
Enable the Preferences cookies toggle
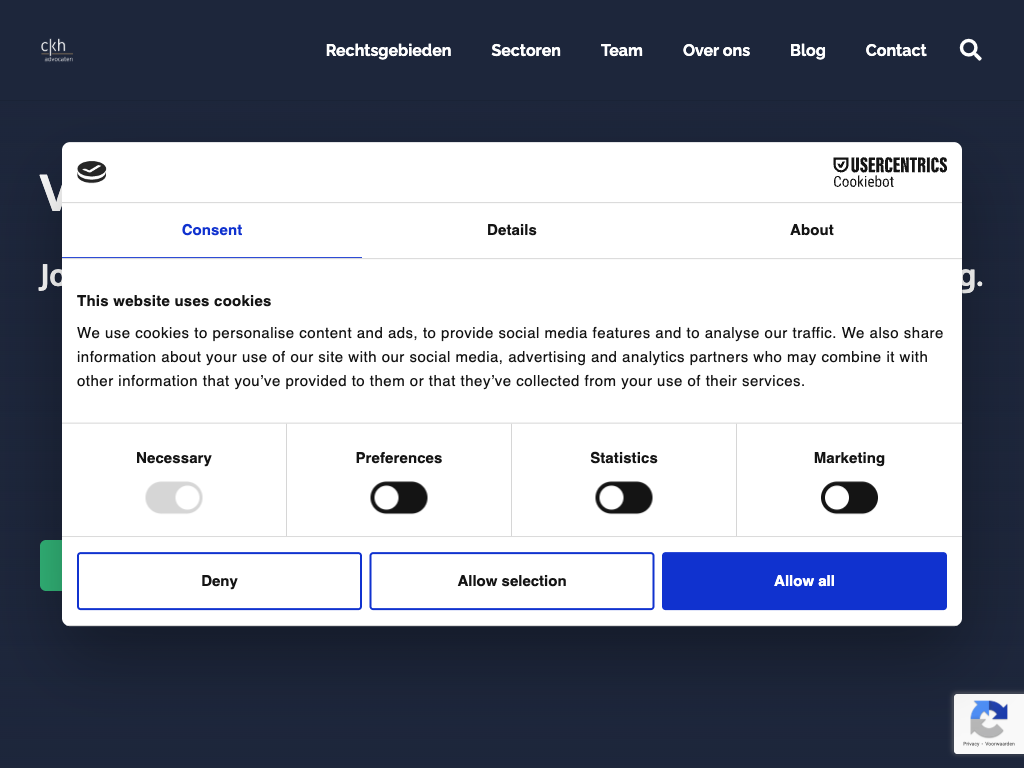[399, 498]
